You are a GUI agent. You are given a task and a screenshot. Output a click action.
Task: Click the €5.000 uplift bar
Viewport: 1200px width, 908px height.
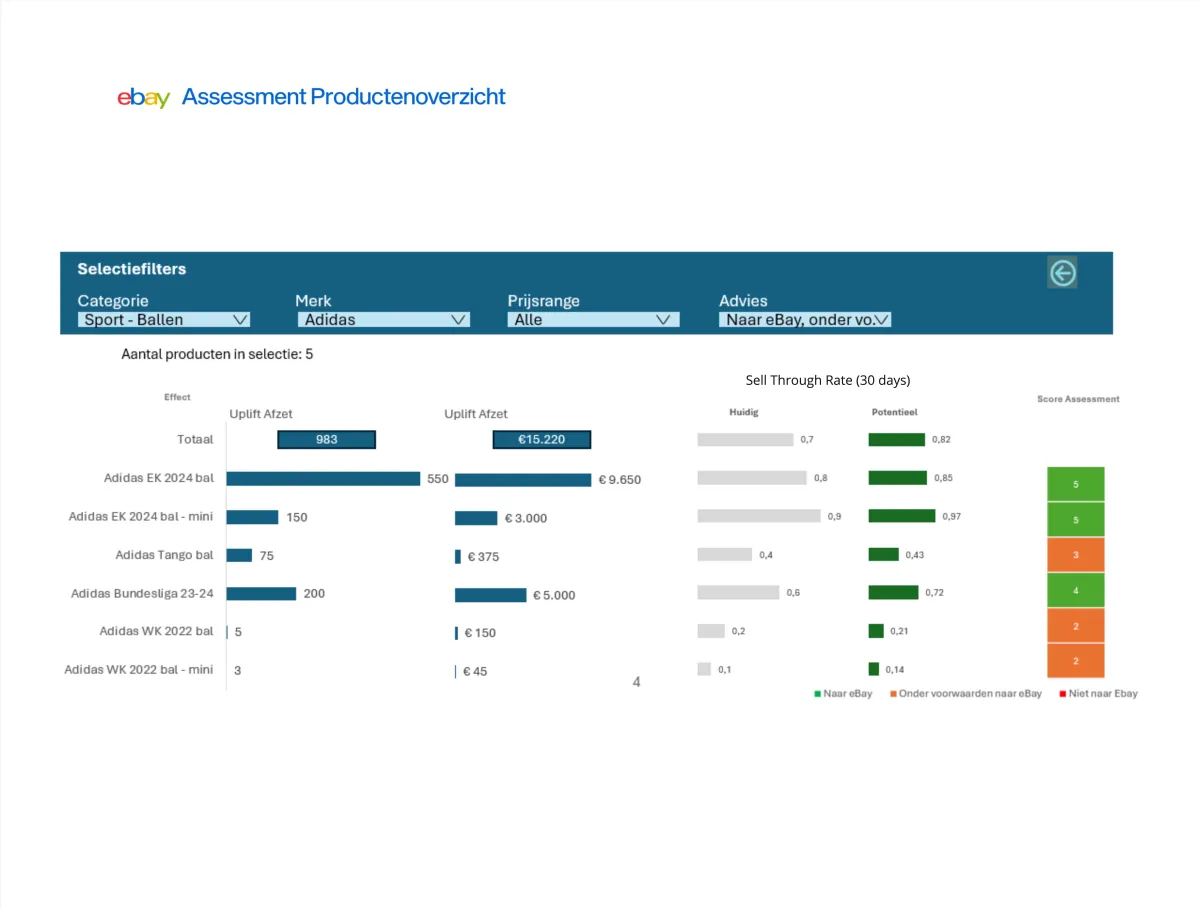pos(490,595)
